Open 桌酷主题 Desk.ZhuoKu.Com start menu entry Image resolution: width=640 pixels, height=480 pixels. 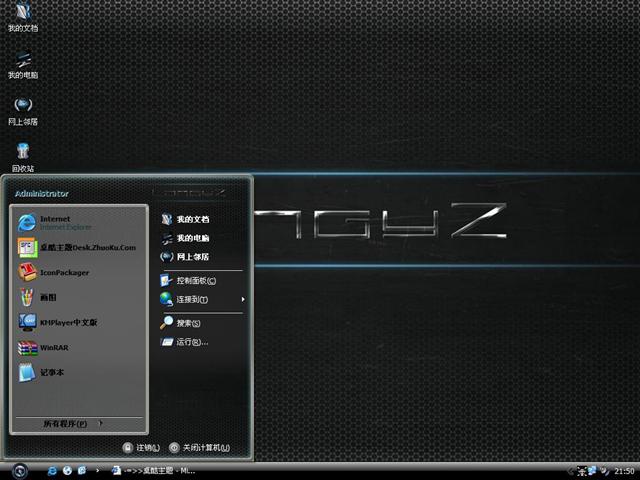click(78, 248)
